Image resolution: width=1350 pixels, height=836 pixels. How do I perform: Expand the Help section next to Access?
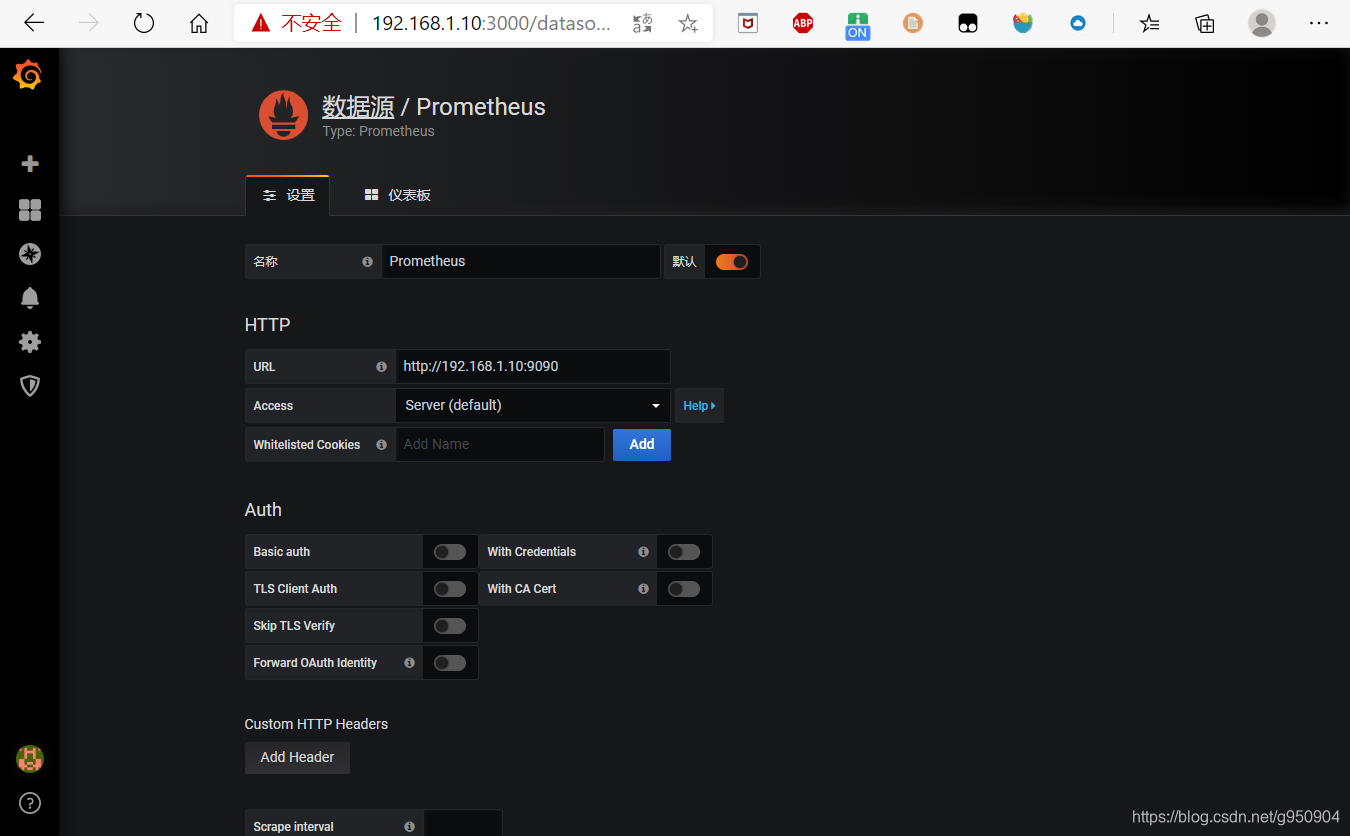pos(699,406)
